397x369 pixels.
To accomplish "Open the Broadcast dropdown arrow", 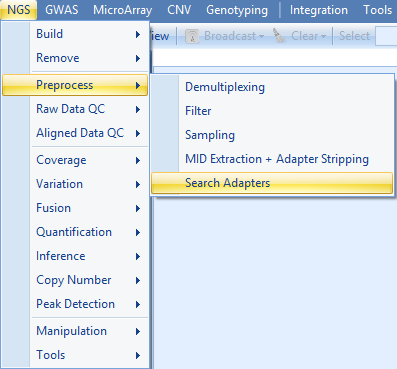I will [x=261, y=36].
